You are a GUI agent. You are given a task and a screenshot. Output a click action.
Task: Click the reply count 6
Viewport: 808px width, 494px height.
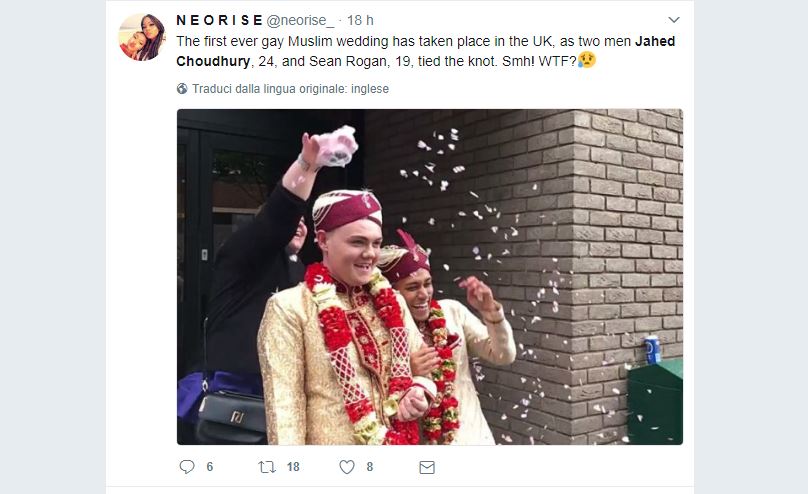210,467
